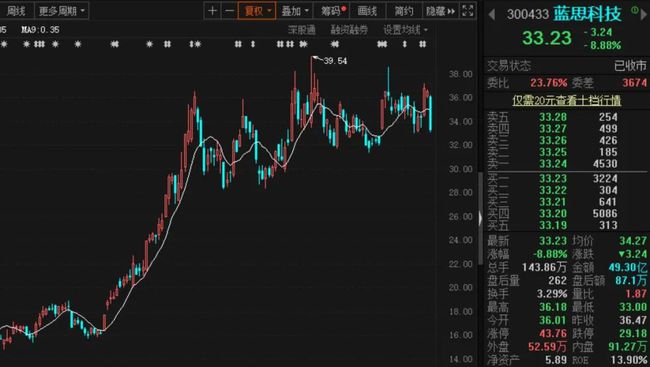Open the 设置均线 moving average dropdown
Image resolution: width=650 pixels, height=367 pixels.
405,30
